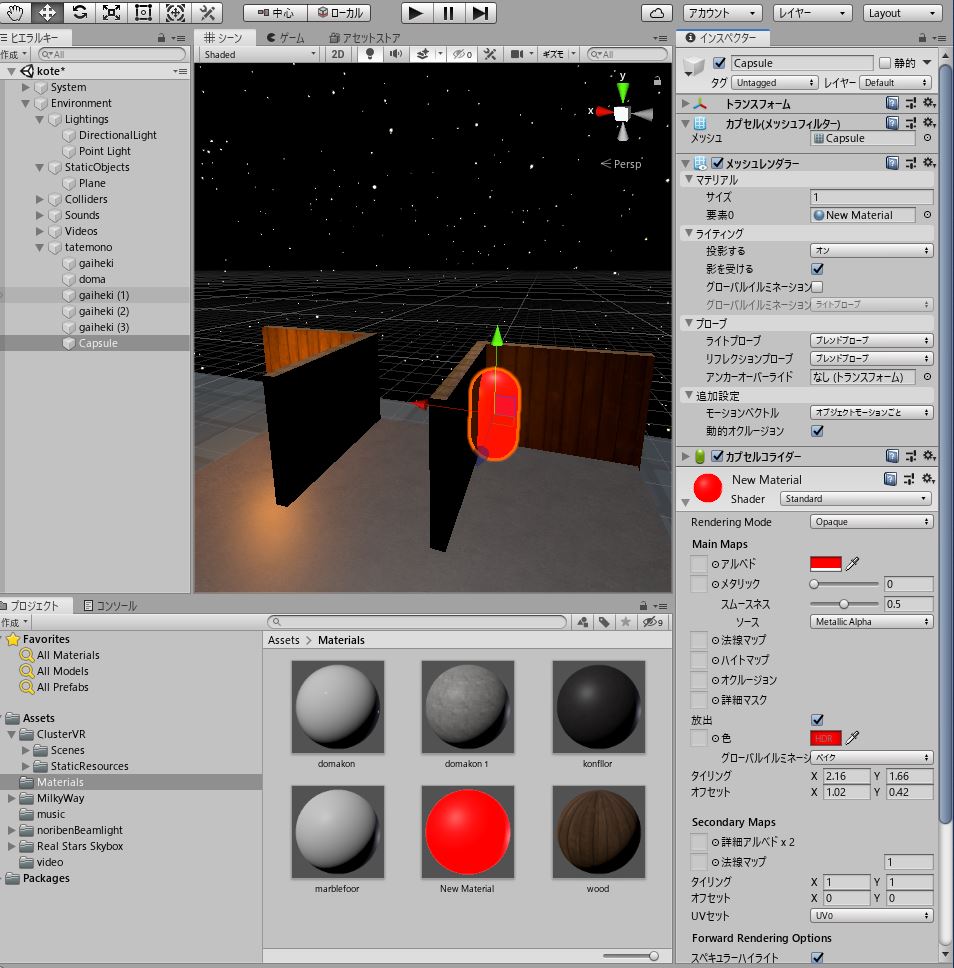Screen dimensions: 954x968
Task: Open material picker for New Material
Action: click(927, 215)
